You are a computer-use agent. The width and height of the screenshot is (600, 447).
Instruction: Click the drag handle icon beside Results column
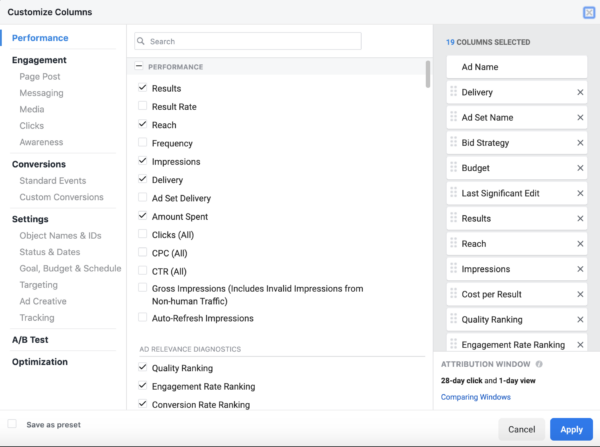coord(453,218)
